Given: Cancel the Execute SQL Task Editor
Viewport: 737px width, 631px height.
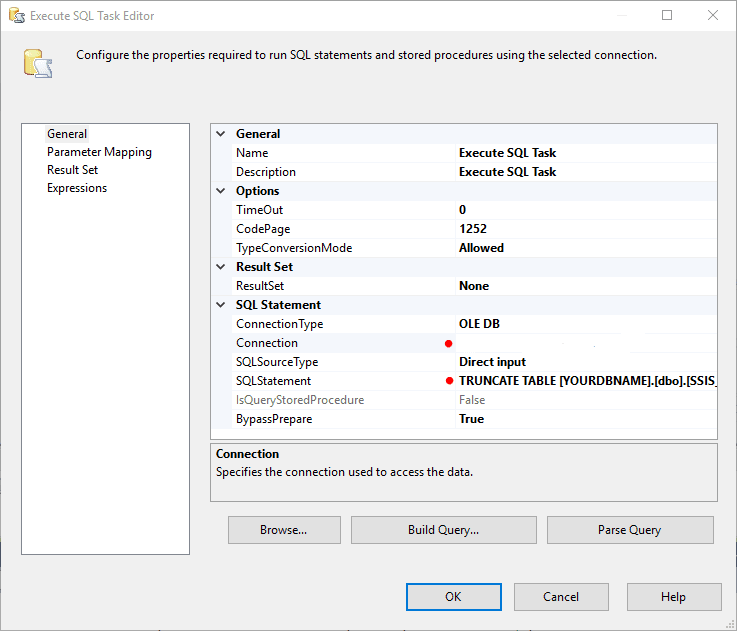Looking at the screenshot, I should (561, 597).
